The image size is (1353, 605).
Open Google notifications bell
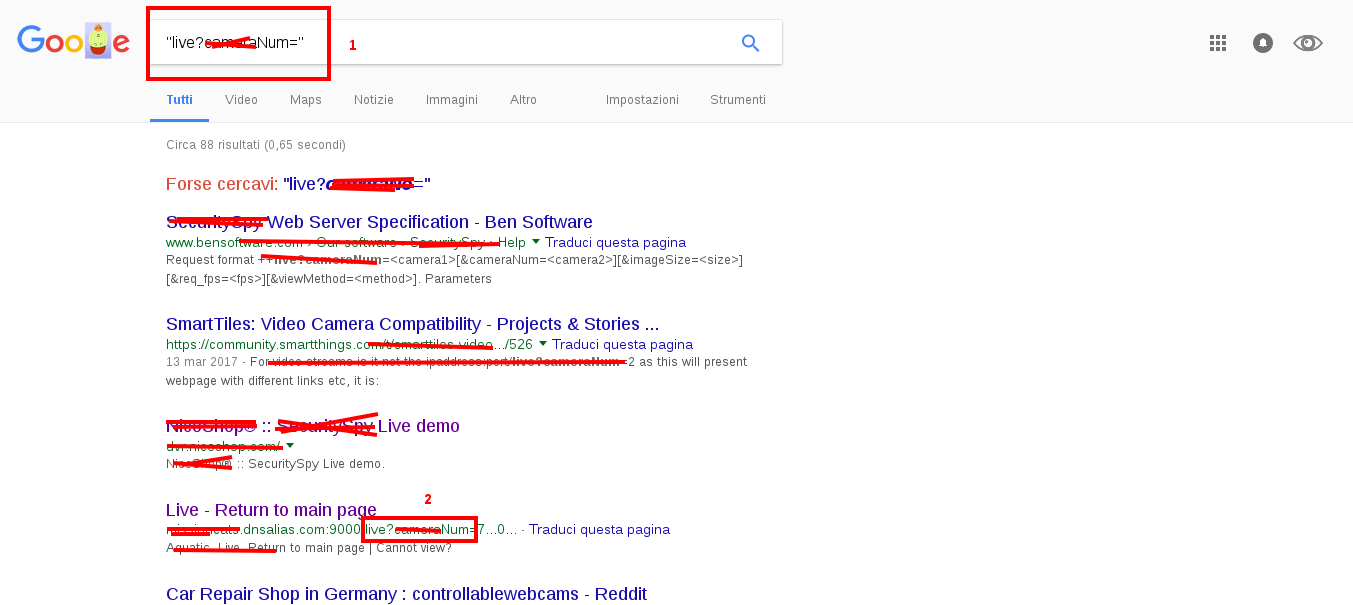[1263, 43]
